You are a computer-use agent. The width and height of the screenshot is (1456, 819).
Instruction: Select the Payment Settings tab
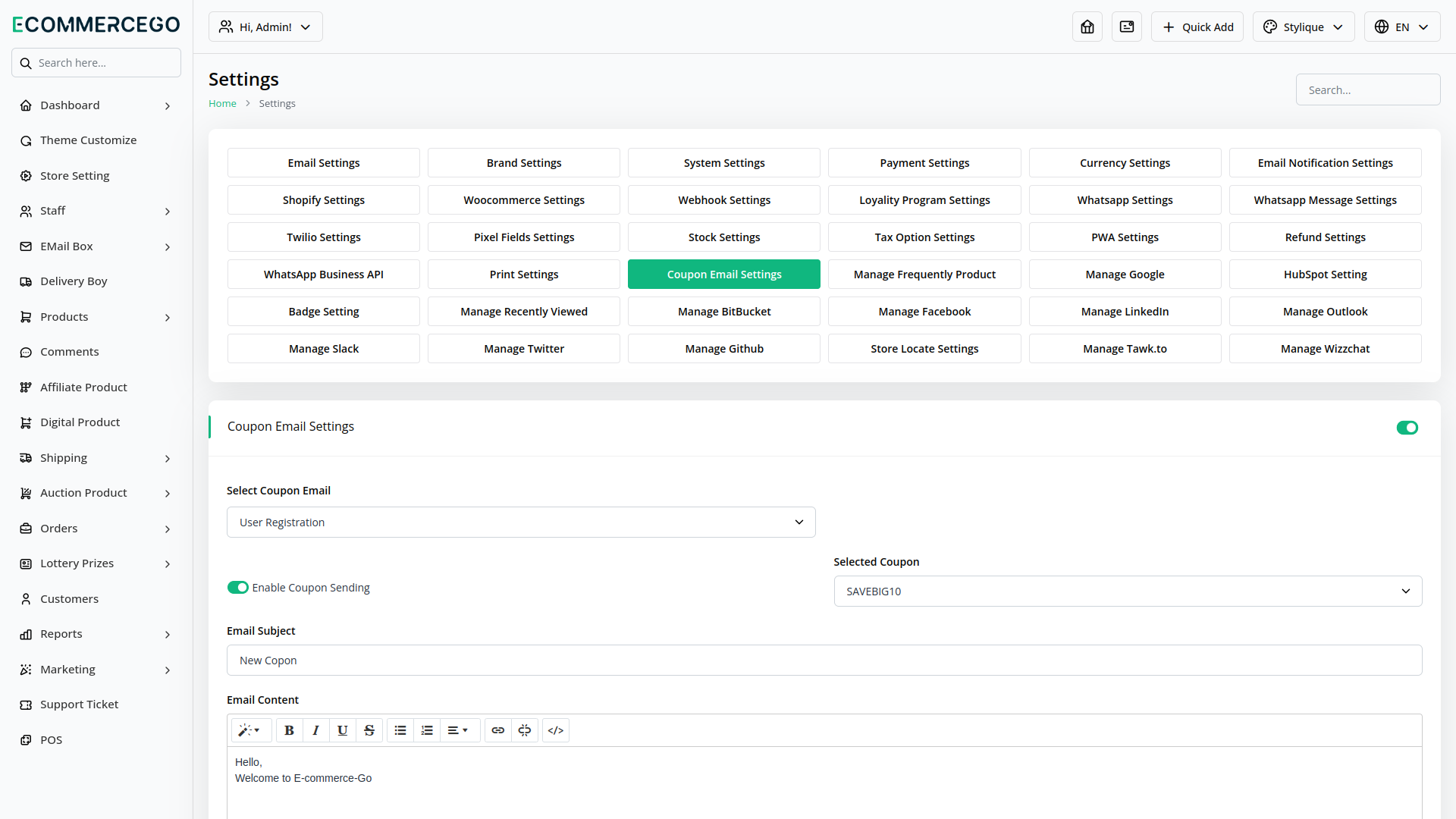[x=924, y=163]
